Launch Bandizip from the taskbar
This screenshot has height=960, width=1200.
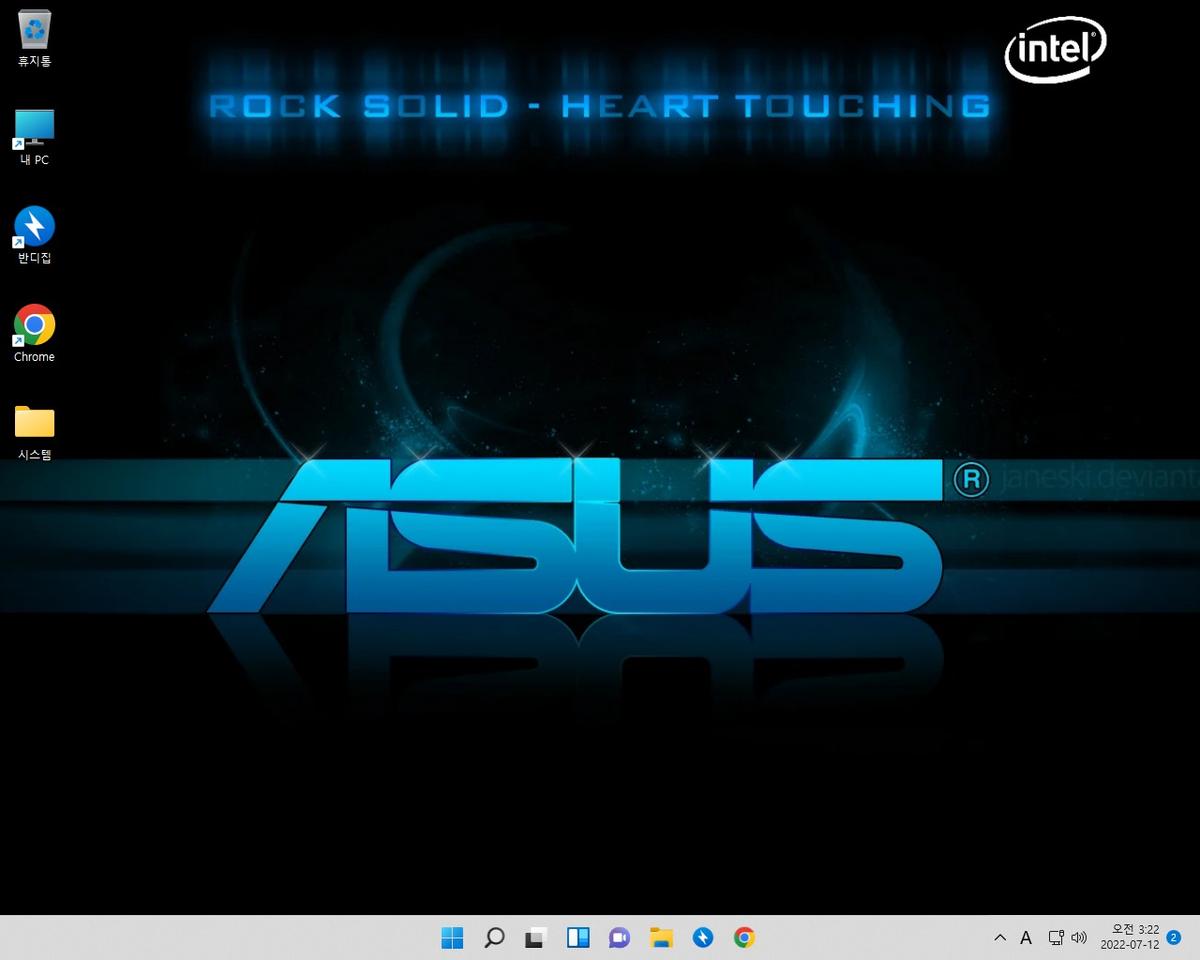tap(703, 938)
